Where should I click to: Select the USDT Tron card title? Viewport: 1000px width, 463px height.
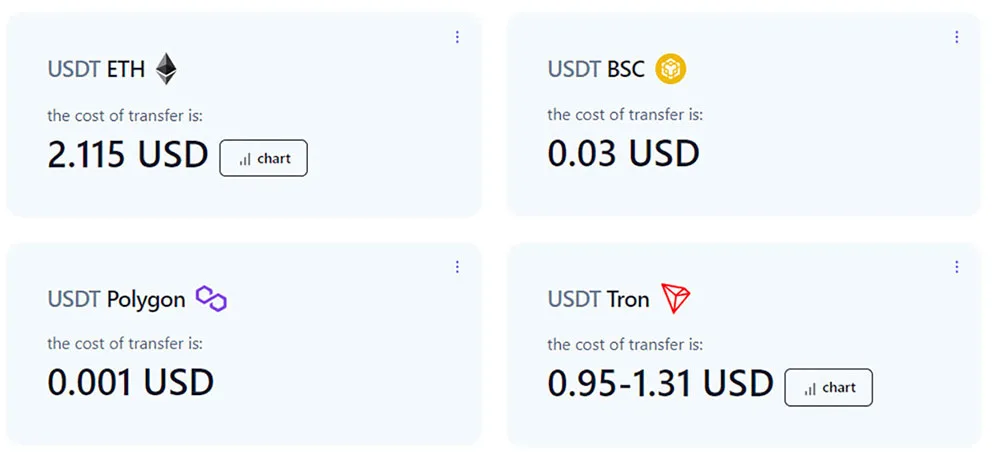coord(598,298)
